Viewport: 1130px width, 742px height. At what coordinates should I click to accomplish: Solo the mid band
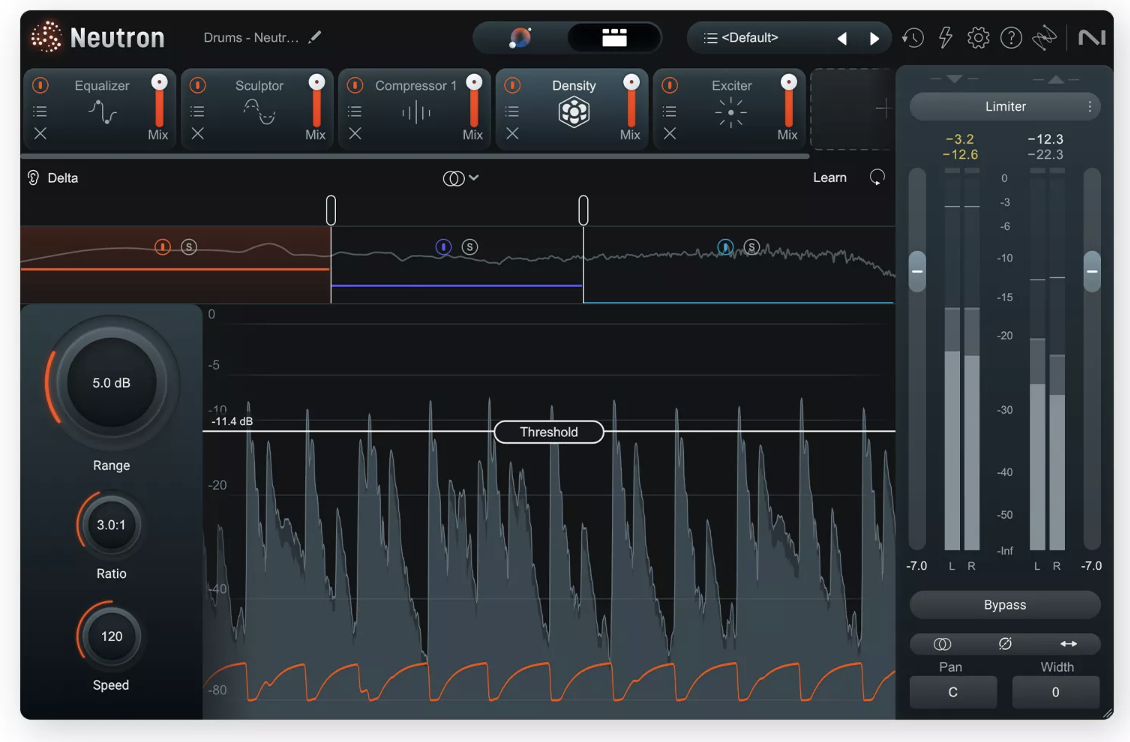(470, 247)
